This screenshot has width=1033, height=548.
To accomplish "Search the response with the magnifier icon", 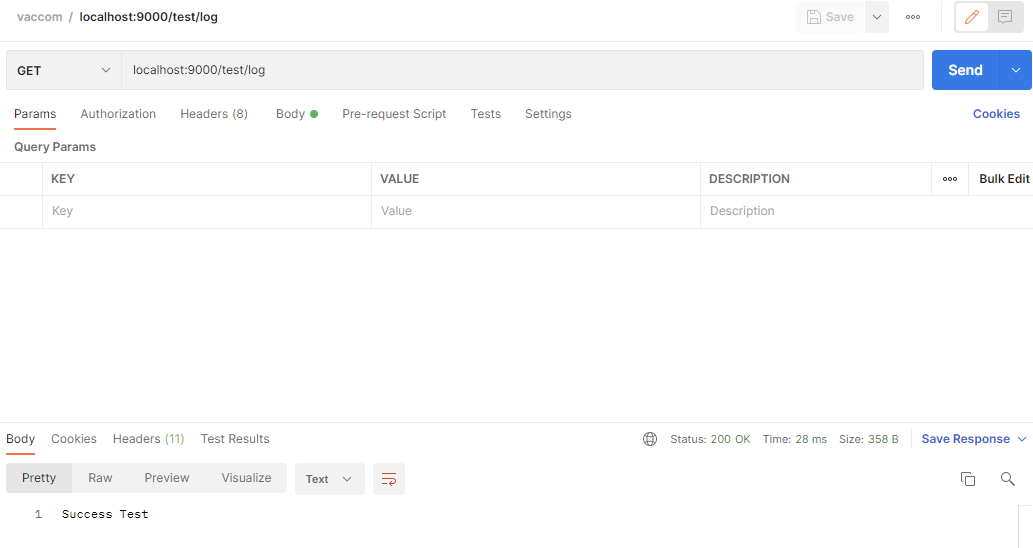I will click(1007, 479).
